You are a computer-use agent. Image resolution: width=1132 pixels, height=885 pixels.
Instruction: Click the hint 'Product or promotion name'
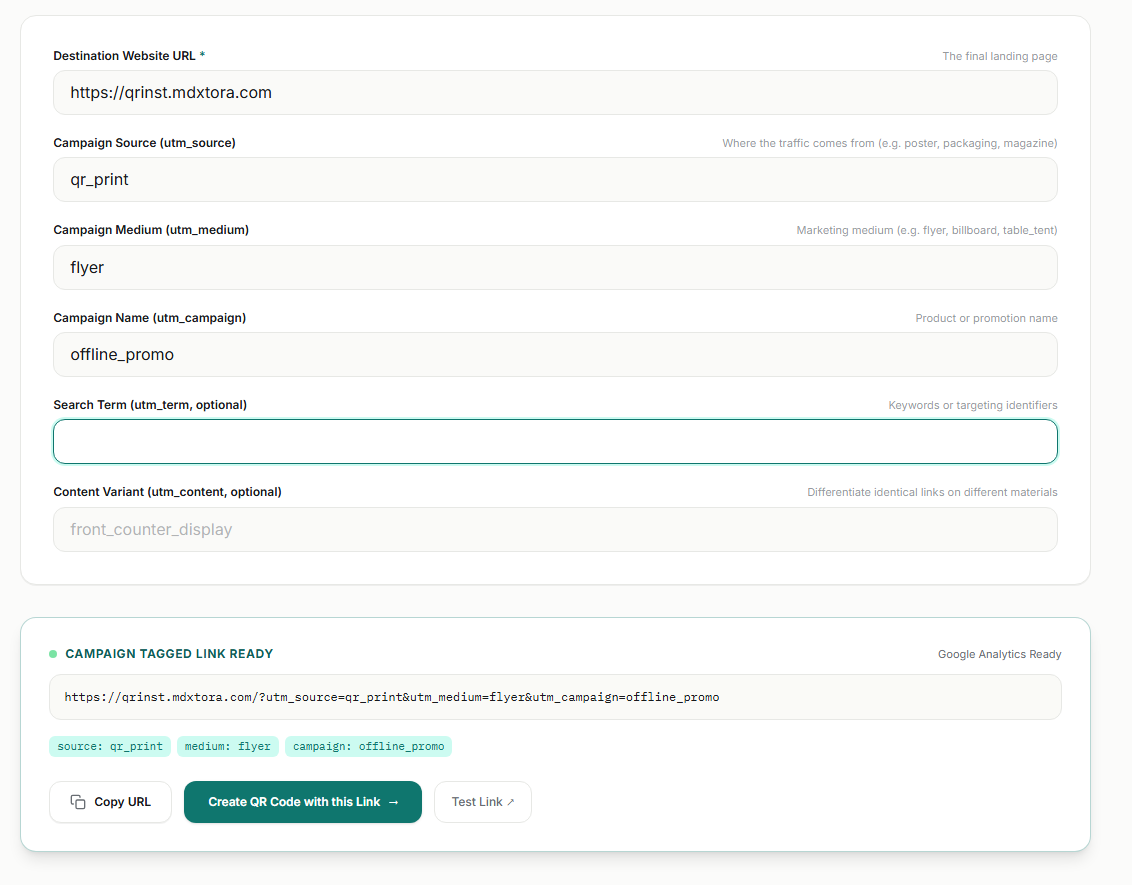pyautogui.click(x=986, y=318)
